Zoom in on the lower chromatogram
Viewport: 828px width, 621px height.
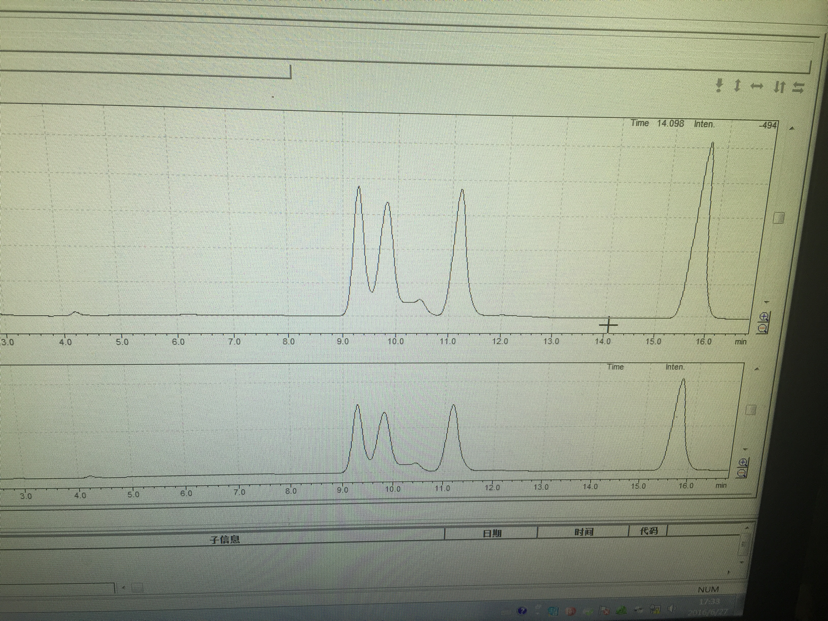point(744,463)
